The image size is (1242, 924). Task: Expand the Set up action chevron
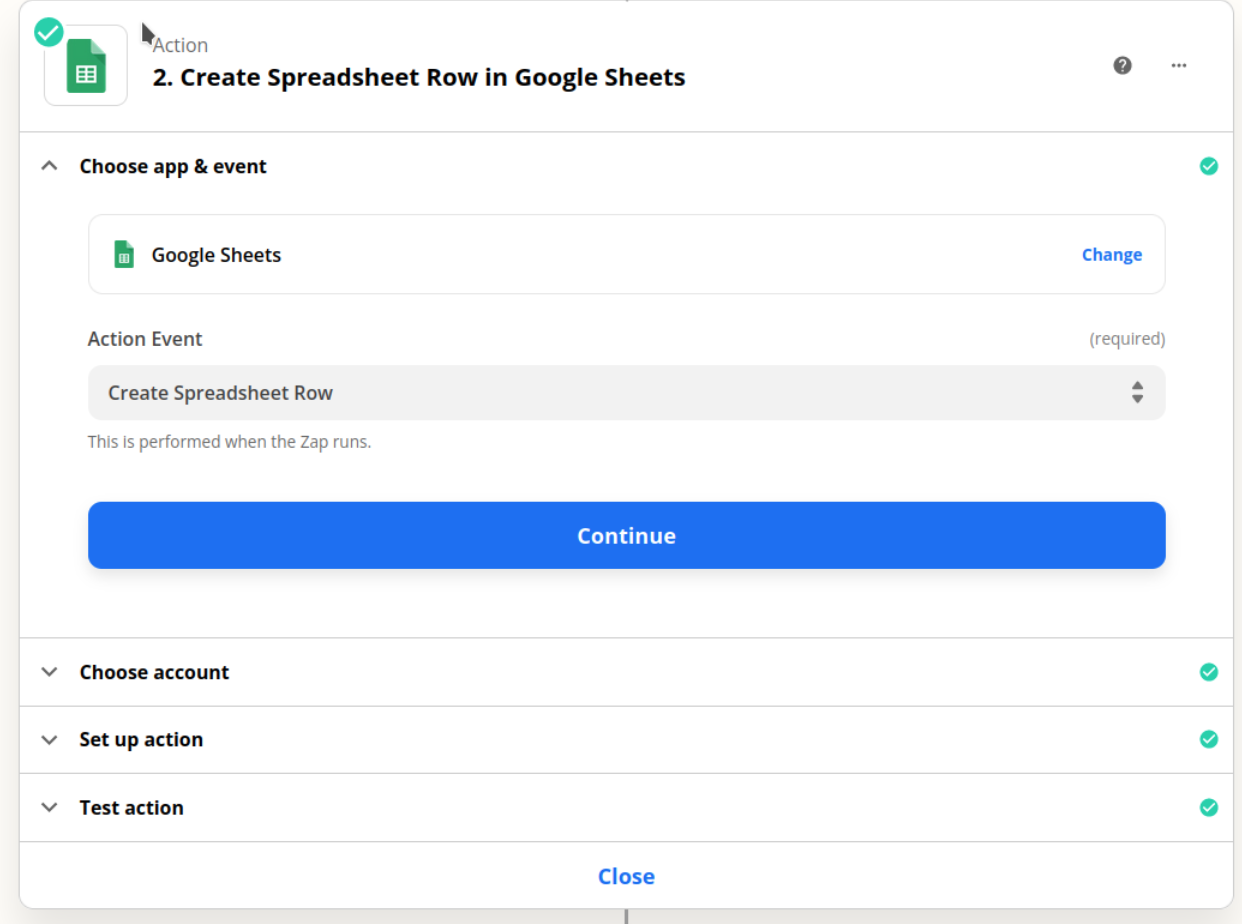click(x=49, y=740)
